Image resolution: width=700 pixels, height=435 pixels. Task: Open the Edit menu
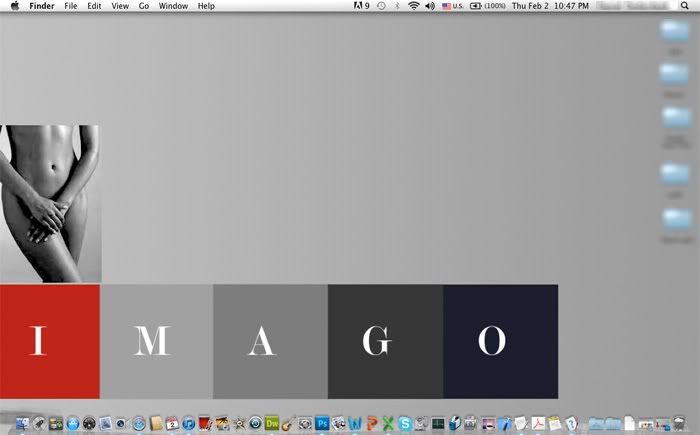[94, 6]
